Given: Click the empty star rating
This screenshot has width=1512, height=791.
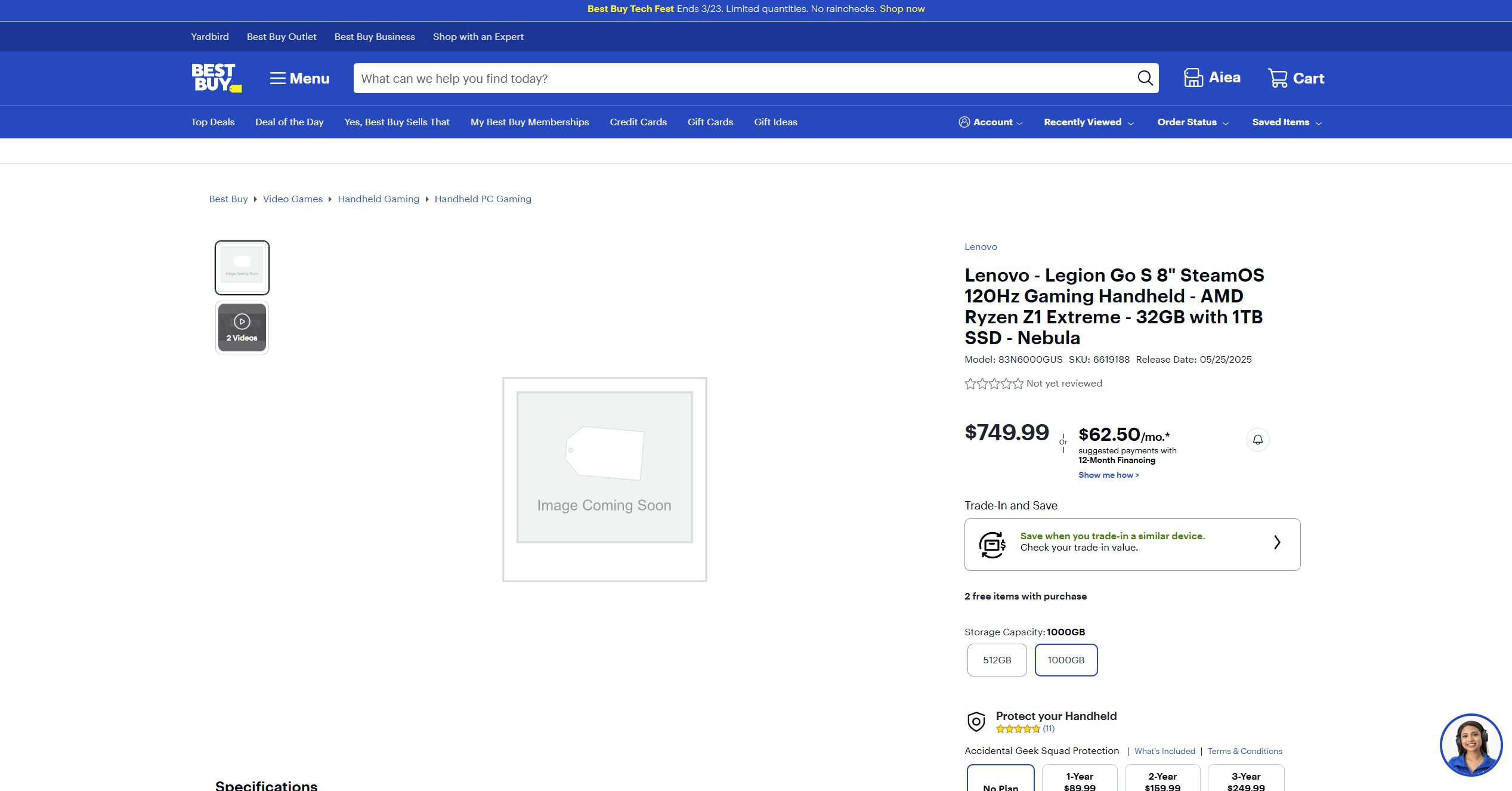Looking at the screenshot, I should point(994,384).
